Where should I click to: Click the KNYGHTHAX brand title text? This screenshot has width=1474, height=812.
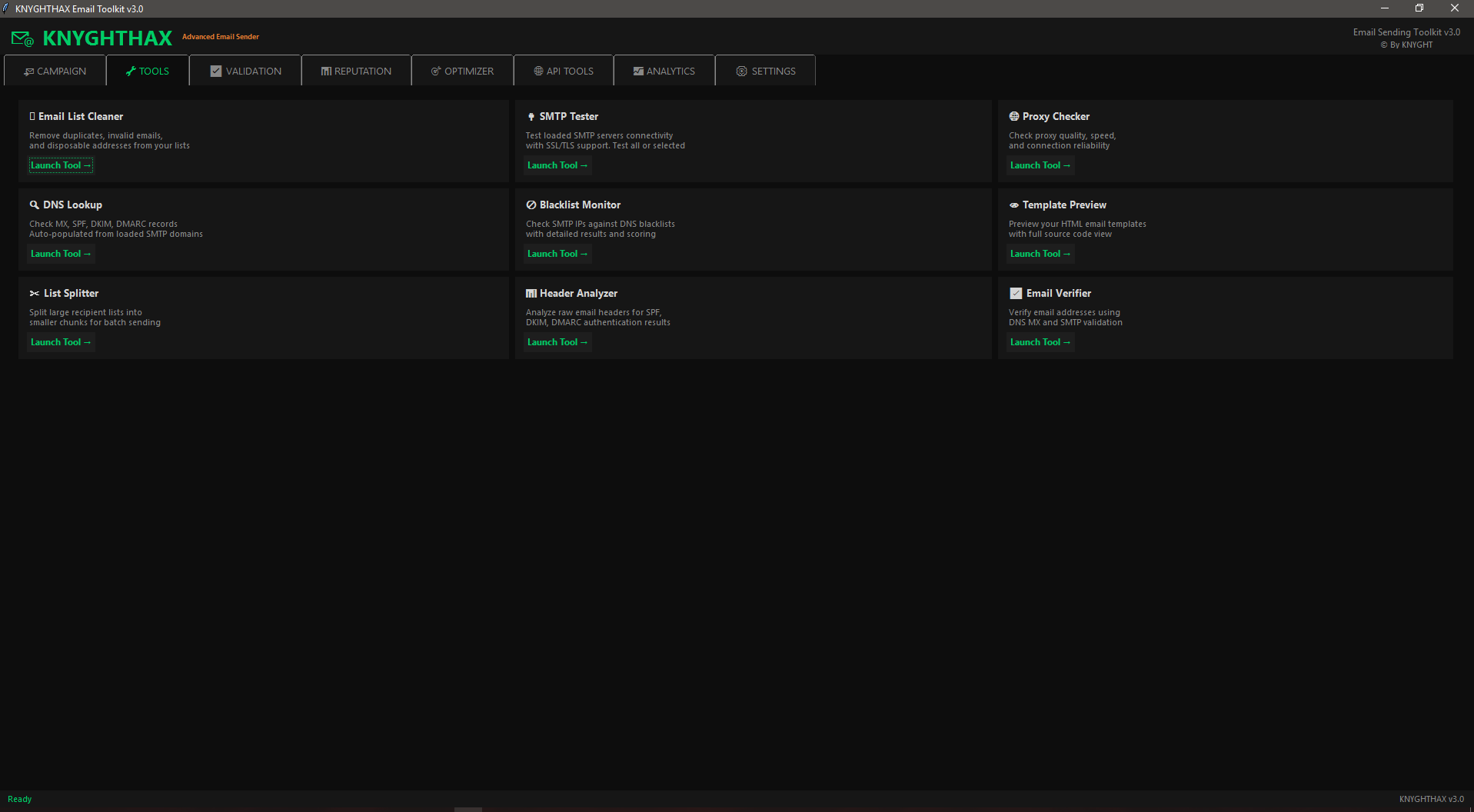tap(108, 38)
